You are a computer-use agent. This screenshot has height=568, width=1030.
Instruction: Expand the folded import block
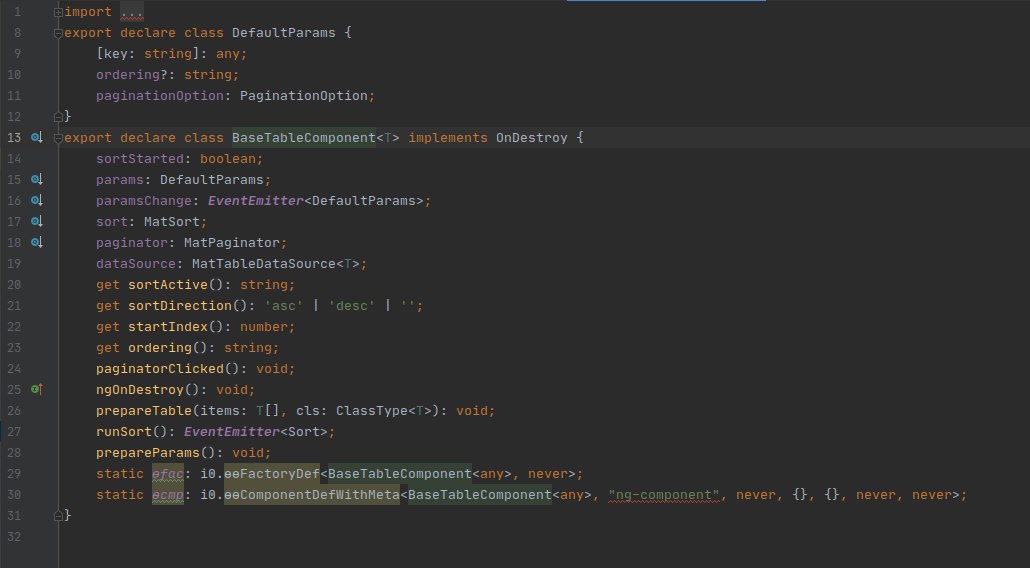click(x=58, y=12)
